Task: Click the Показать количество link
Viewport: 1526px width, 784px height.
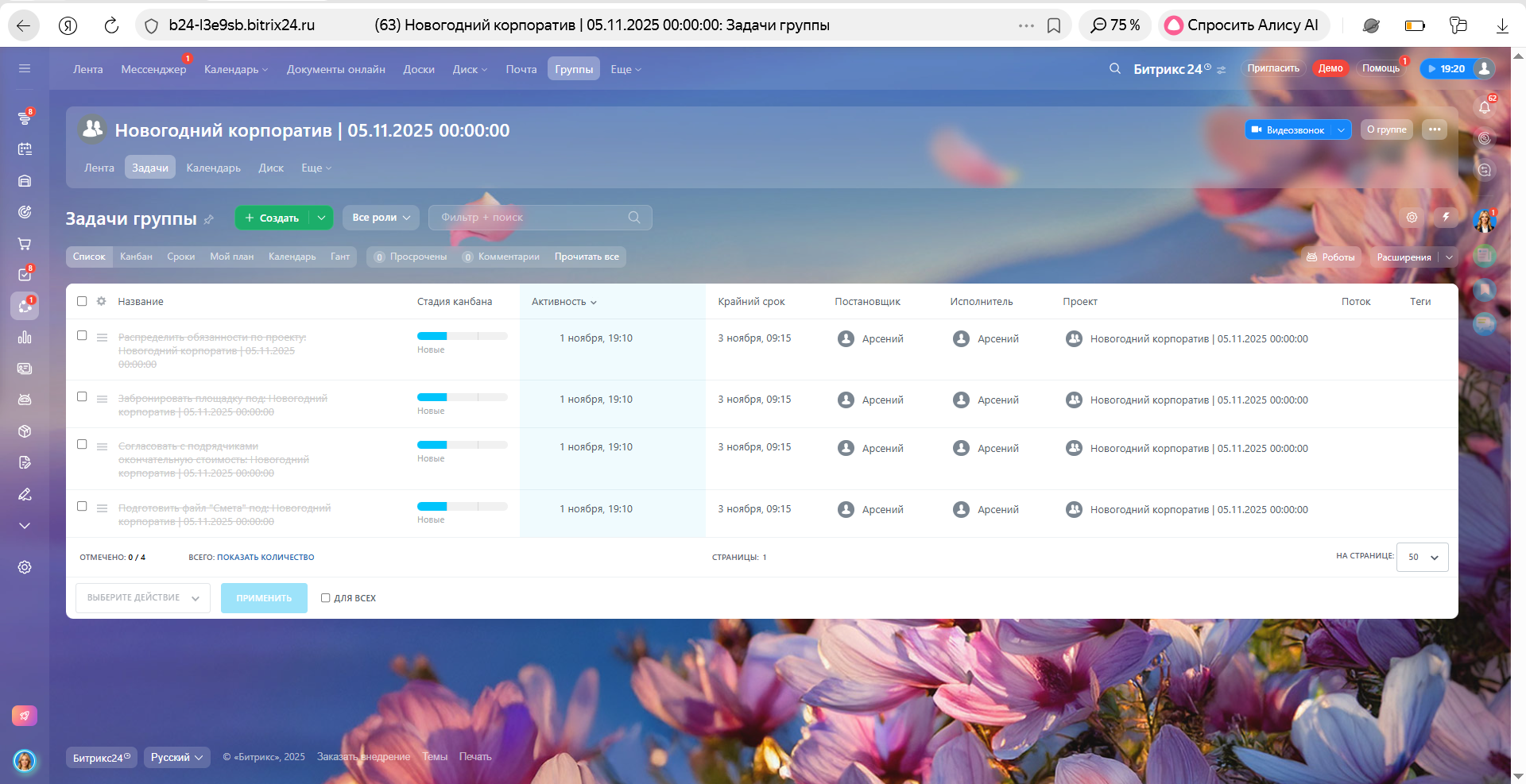Action: click(265, 558)
